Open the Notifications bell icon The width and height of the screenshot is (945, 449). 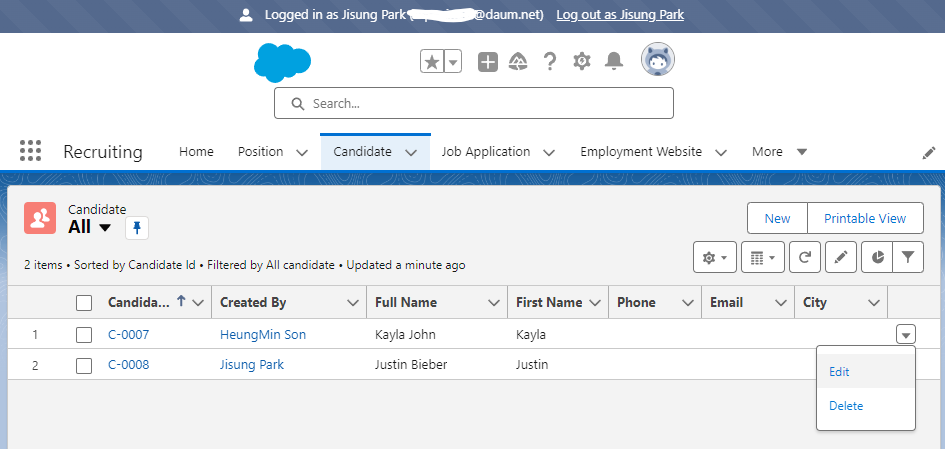coord(614,62)
